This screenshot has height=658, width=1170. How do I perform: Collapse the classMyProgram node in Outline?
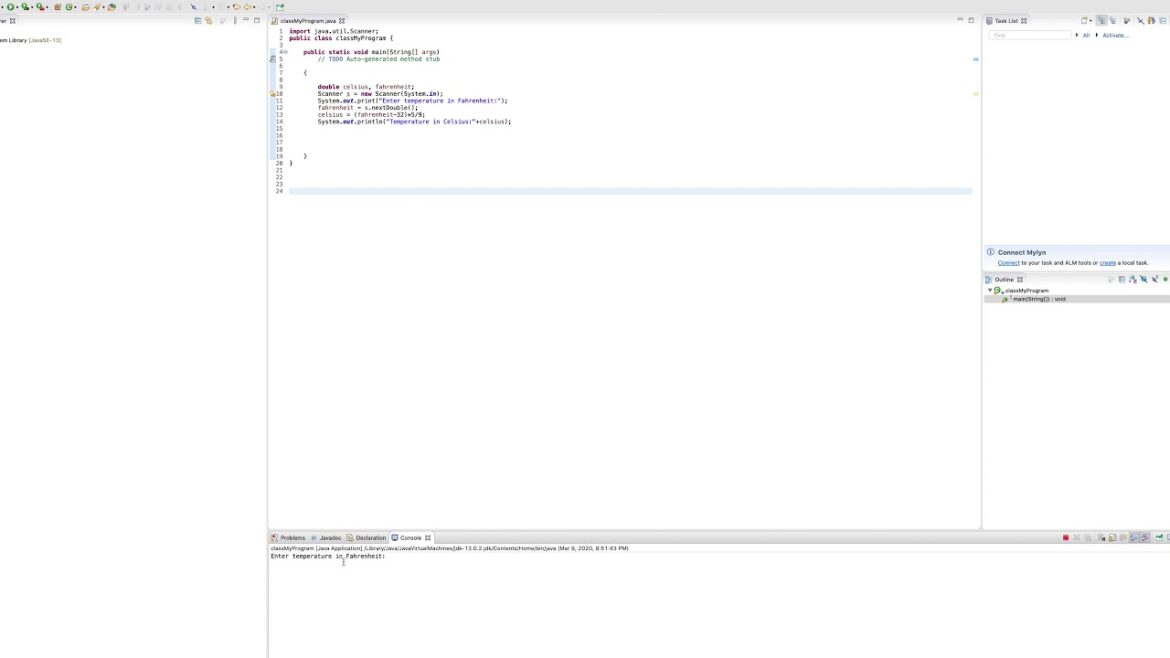pos(989,290)
